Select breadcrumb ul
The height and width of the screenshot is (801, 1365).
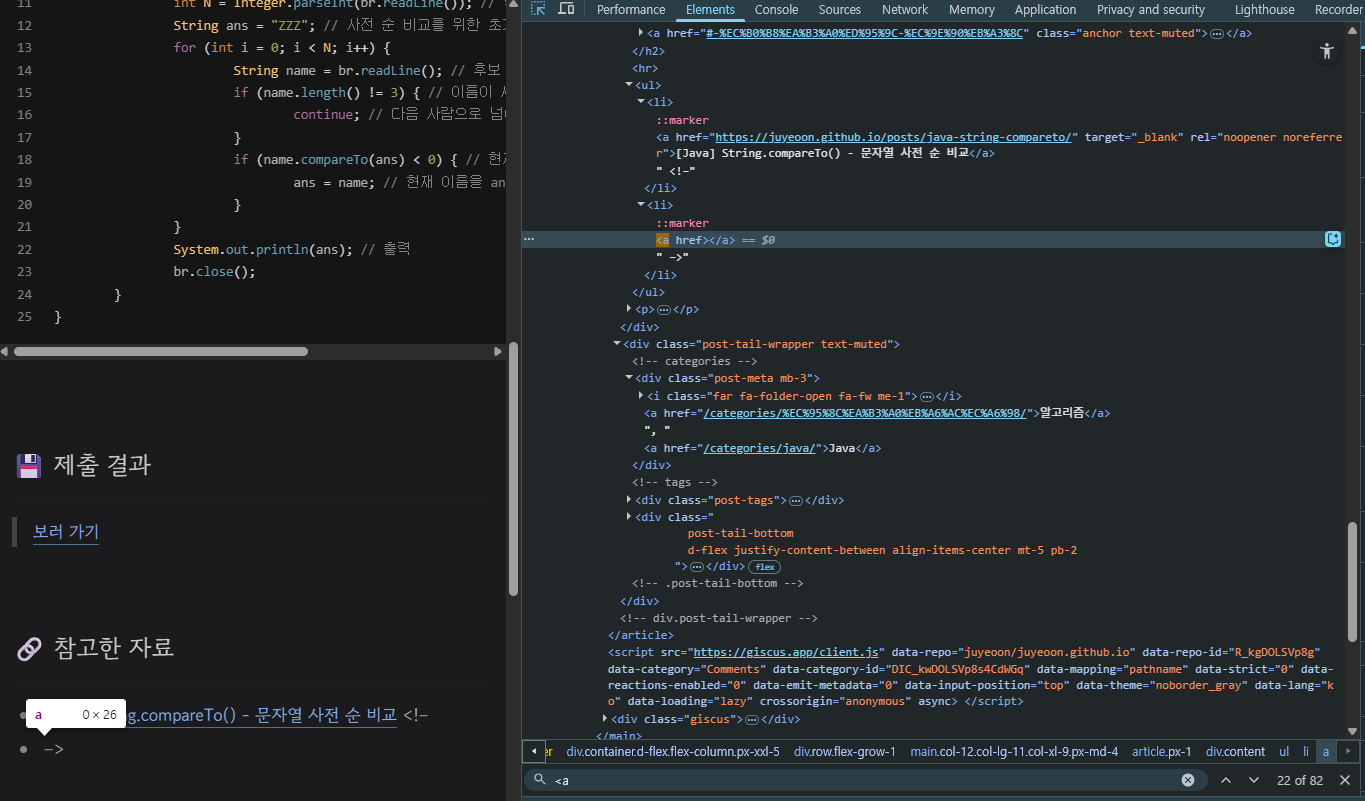[x=1283, y=751]
